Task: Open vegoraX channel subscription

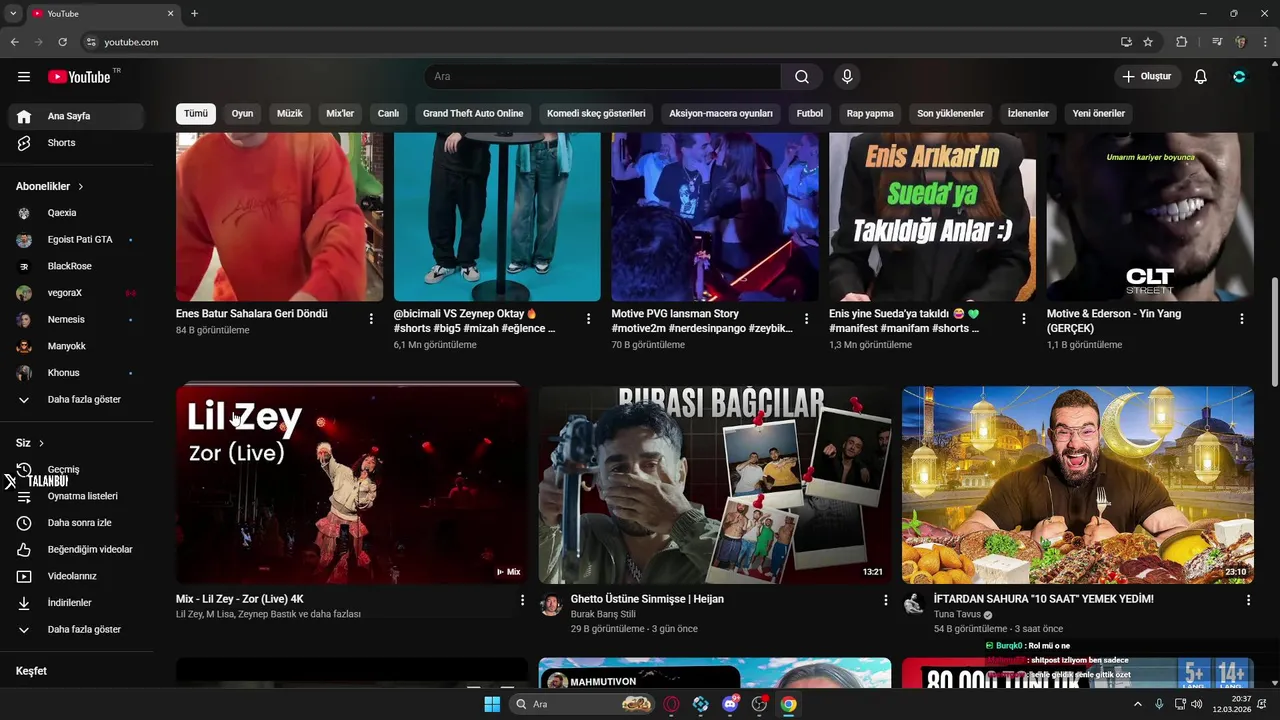Action: [x=77, y=293]
